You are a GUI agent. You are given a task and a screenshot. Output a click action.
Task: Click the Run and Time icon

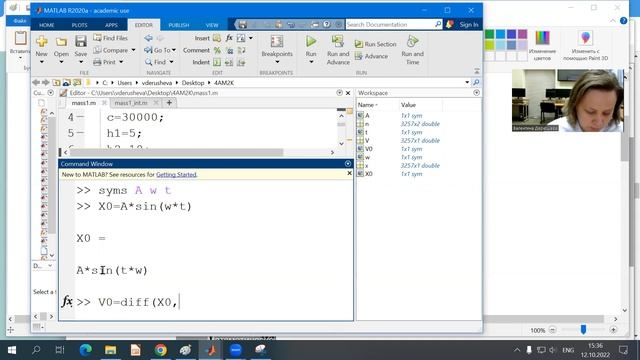click(x=412, y=41)
